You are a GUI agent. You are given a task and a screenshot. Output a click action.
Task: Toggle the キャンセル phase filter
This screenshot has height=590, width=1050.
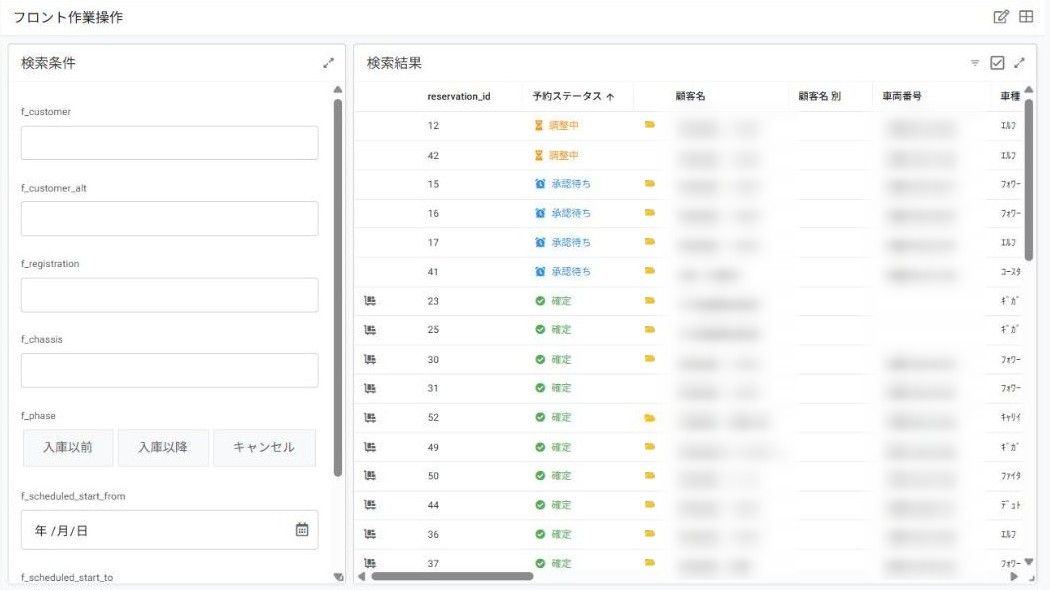tap(264, 447)
